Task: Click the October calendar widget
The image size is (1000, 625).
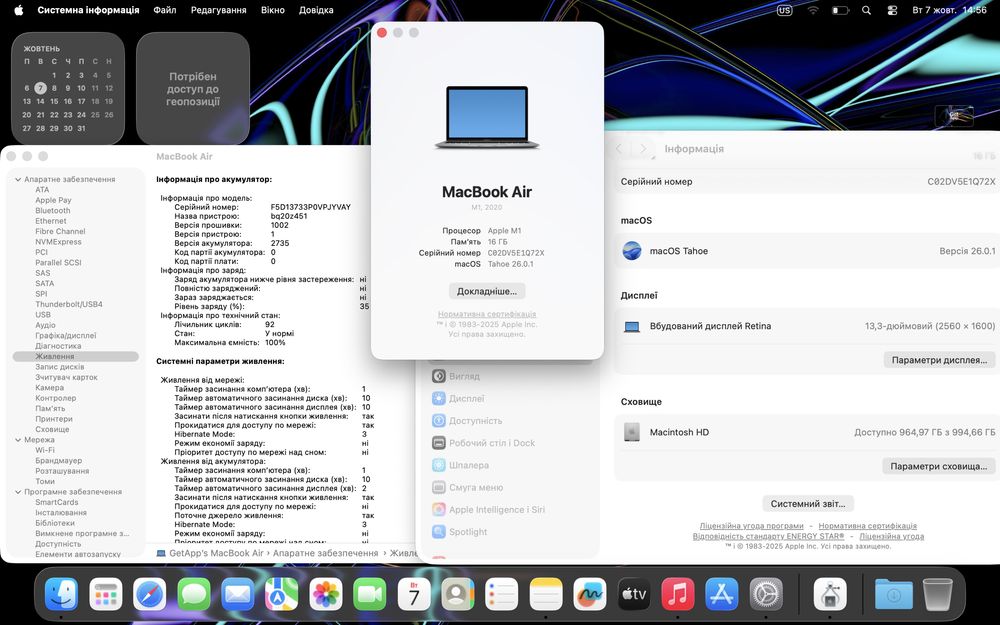Action: tap(68, 89)
